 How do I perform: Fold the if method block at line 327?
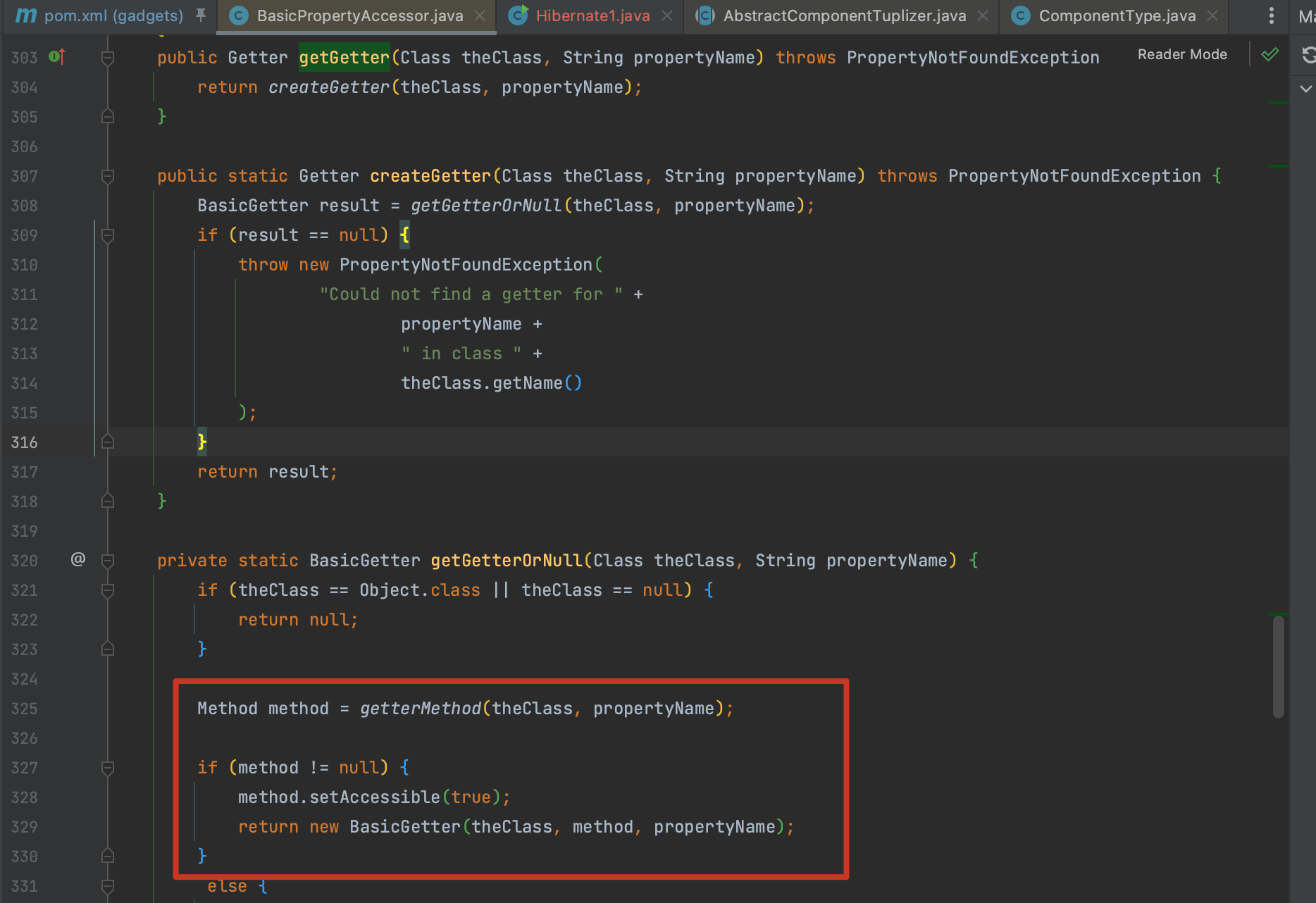click(108, 768)
